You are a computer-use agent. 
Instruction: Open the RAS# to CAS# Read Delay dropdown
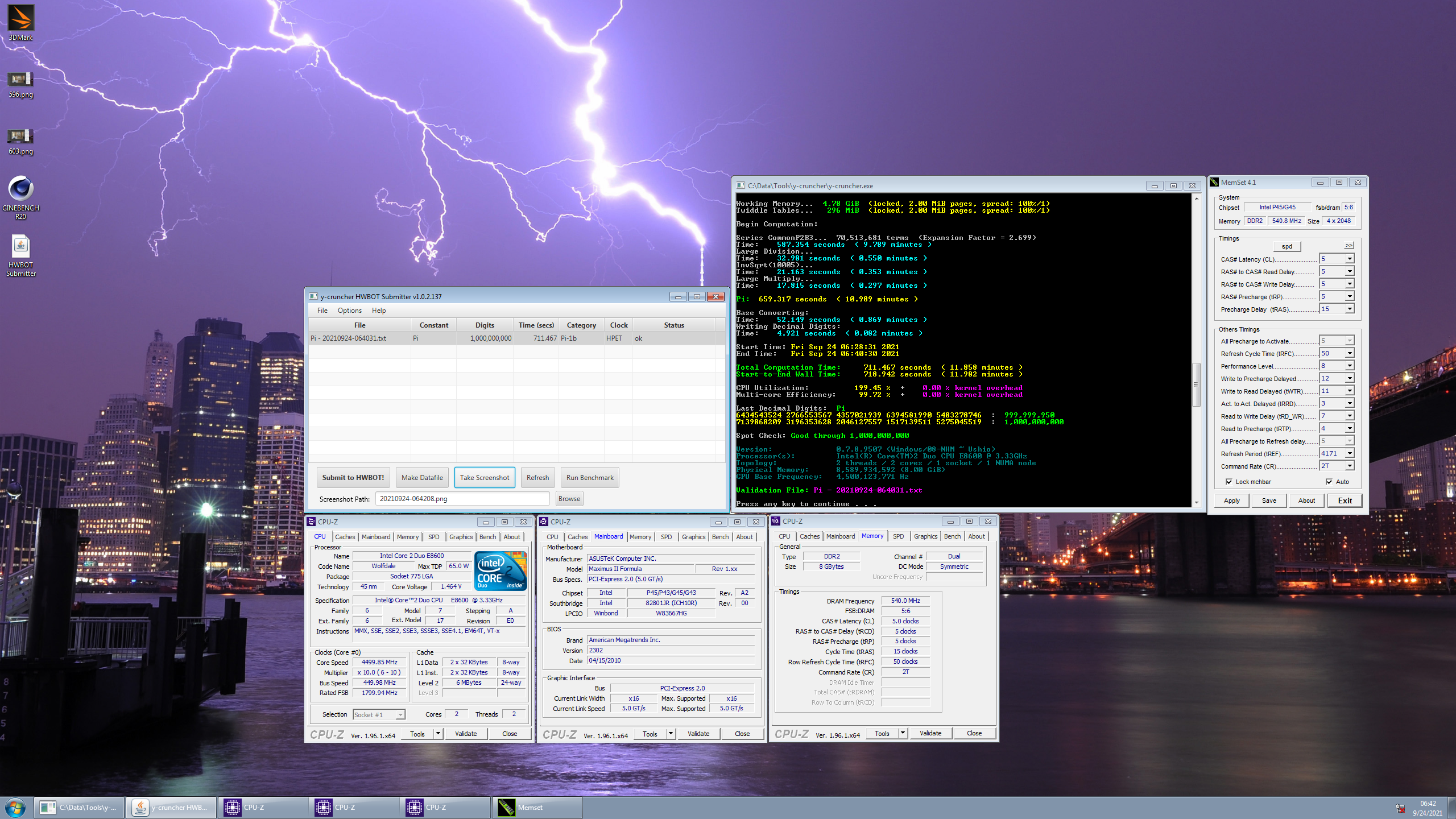pyautogui.click(x=1349, y=271)
